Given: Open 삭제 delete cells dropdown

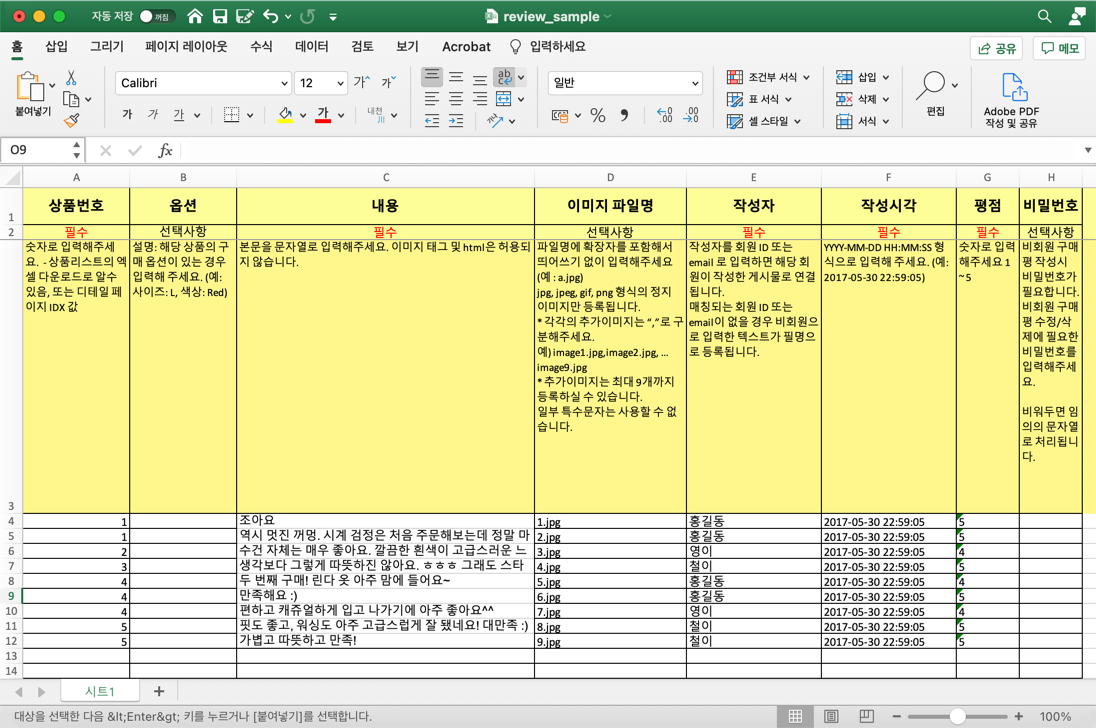Looking at the screenshot, I should [863, 99].
